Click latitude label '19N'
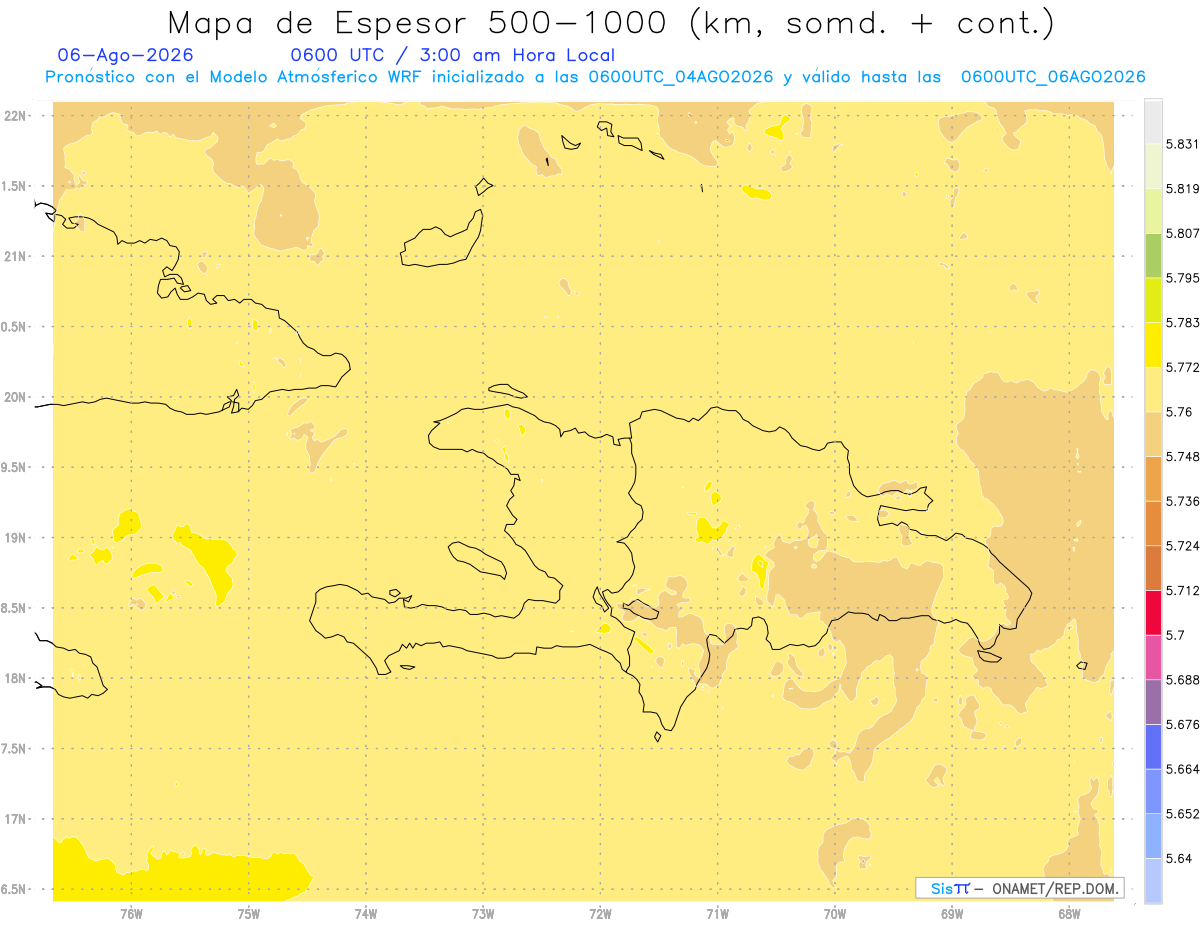Image resolution: width=1200 pixels, height=927 pixels. tap(16, 538)
